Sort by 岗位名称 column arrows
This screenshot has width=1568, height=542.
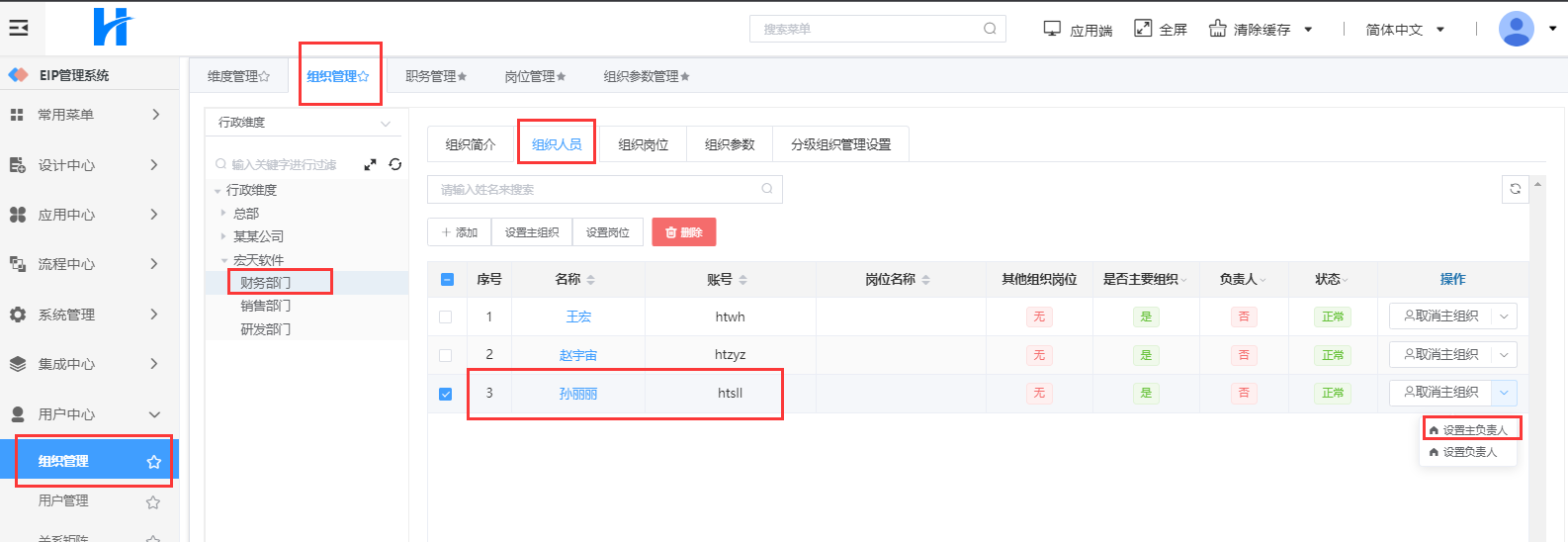tap(925, 280)
